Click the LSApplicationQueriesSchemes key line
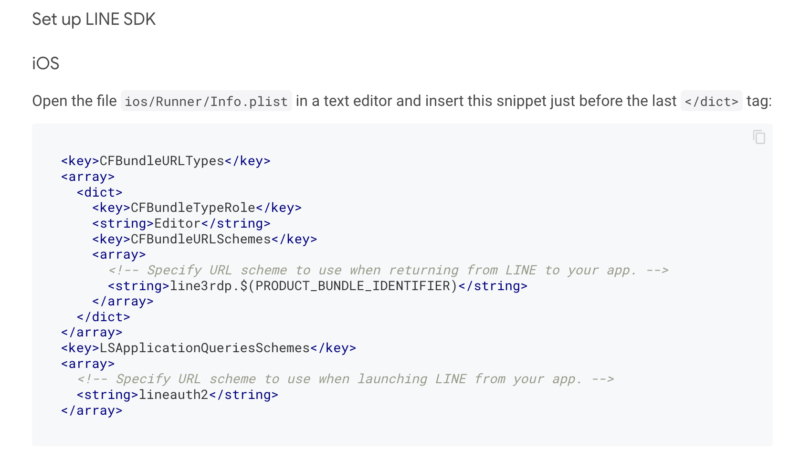The width and height of the screenshot is (800, 461). 208,348
